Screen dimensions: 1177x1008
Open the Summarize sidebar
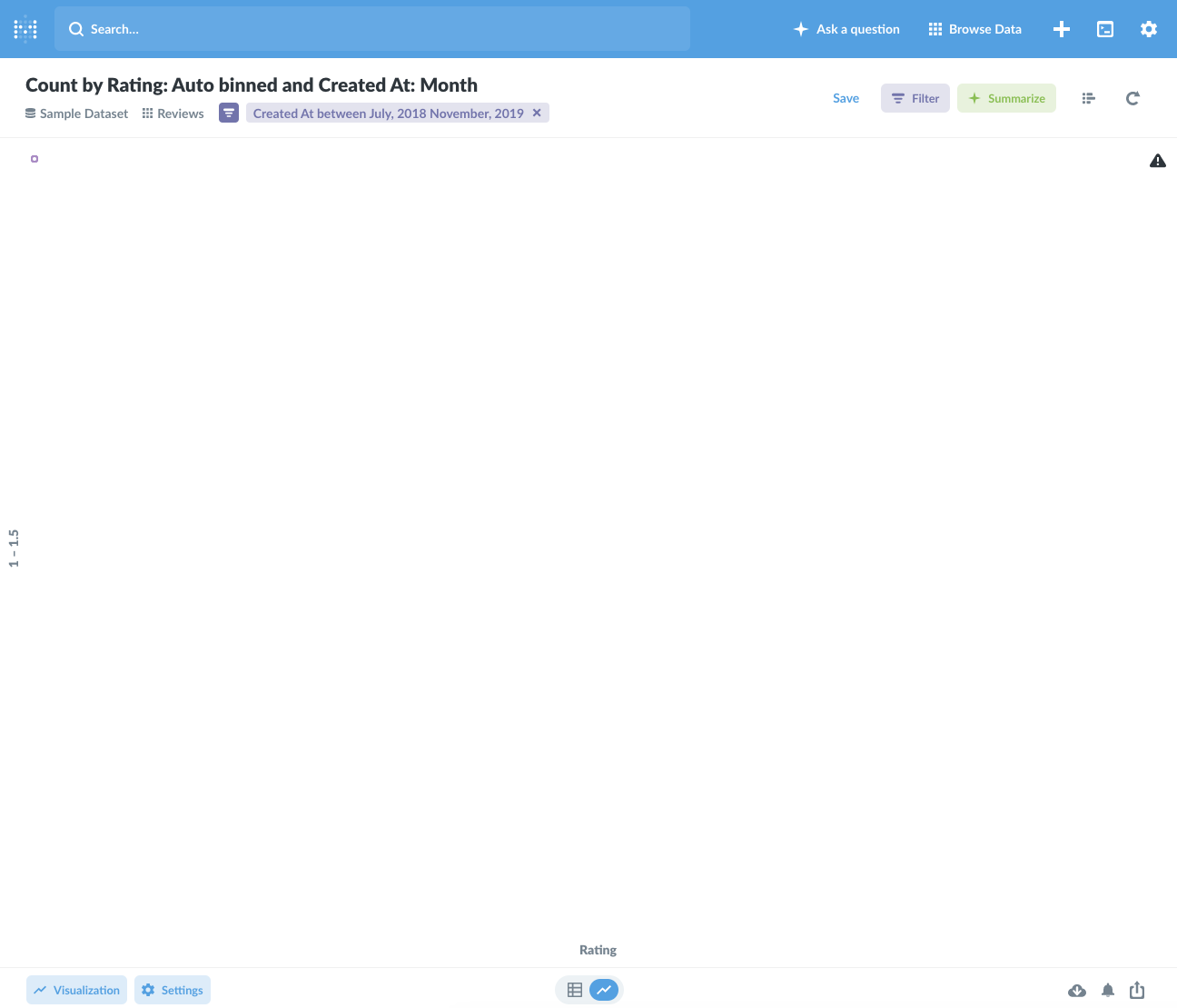click(1006, 97)
